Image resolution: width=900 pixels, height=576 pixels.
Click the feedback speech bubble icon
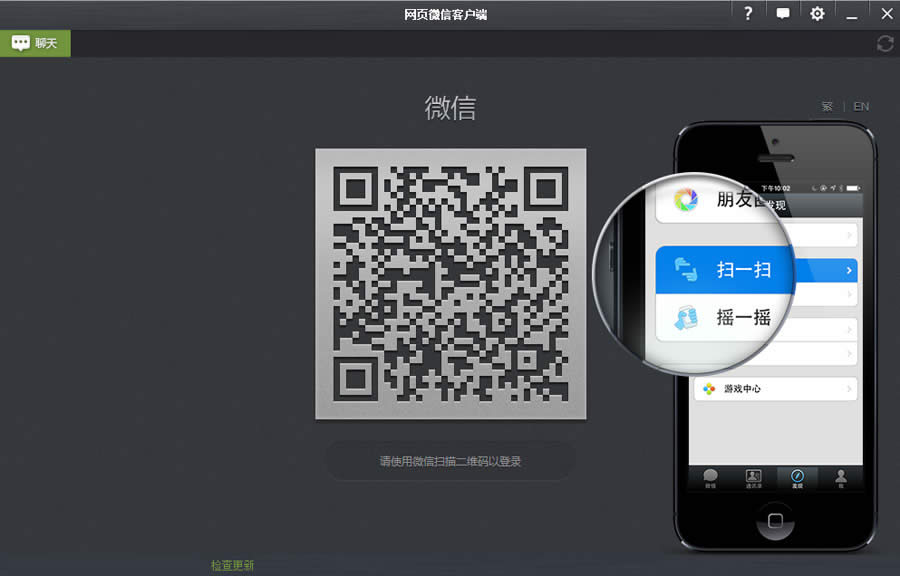coord(783,14)
